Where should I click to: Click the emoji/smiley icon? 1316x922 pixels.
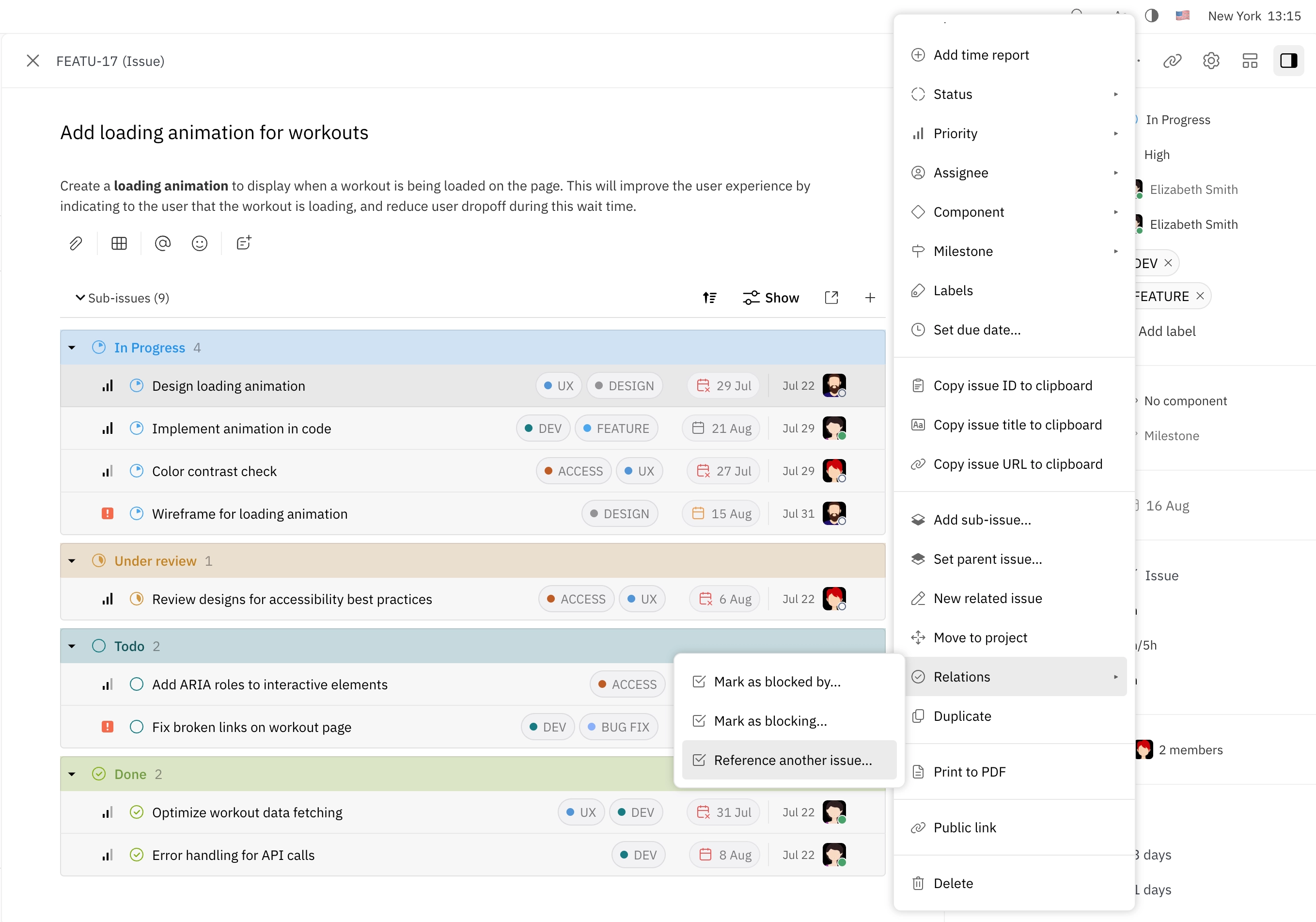coord(200,244)
